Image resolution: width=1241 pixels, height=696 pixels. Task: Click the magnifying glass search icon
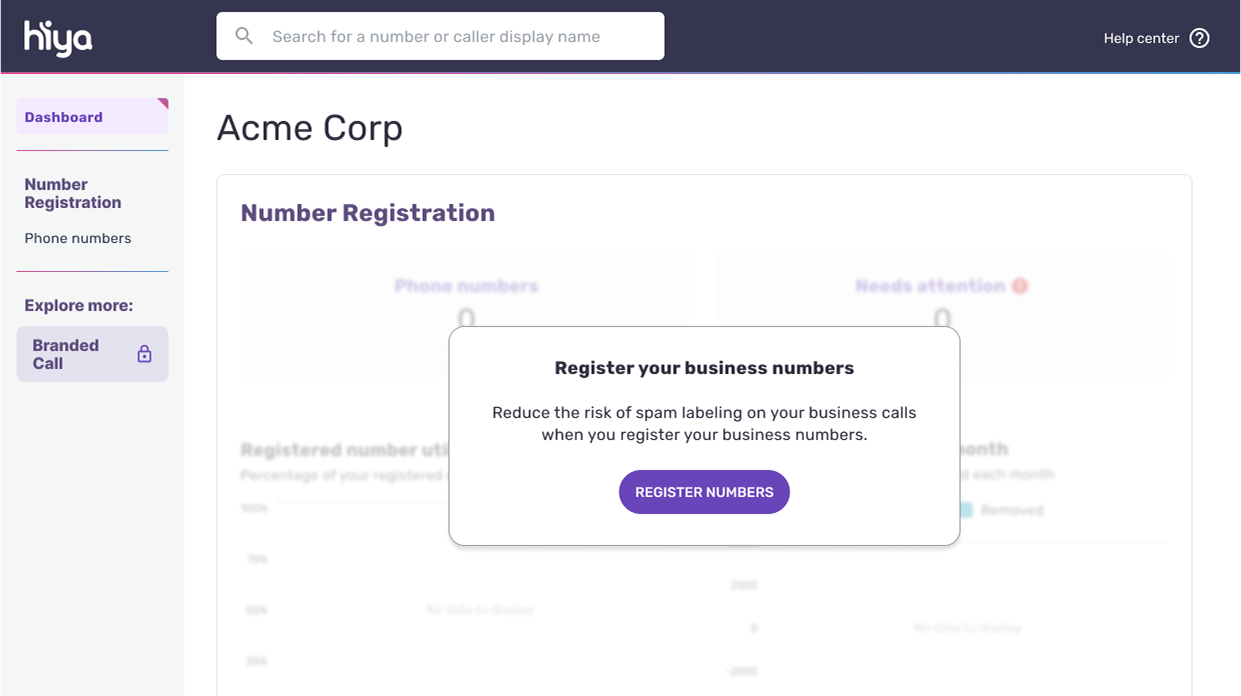pyautogui.click(x=244, y=35)
